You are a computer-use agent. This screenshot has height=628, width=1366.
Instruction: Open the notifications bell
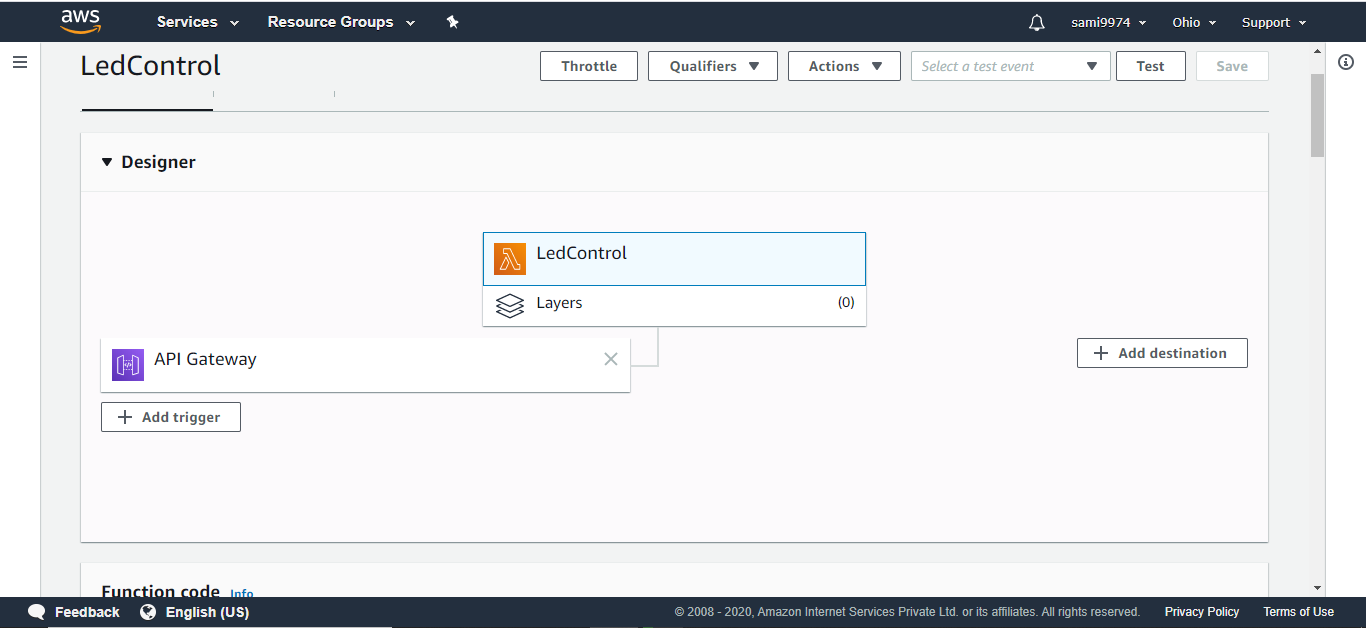click(x=1037, y=22)
